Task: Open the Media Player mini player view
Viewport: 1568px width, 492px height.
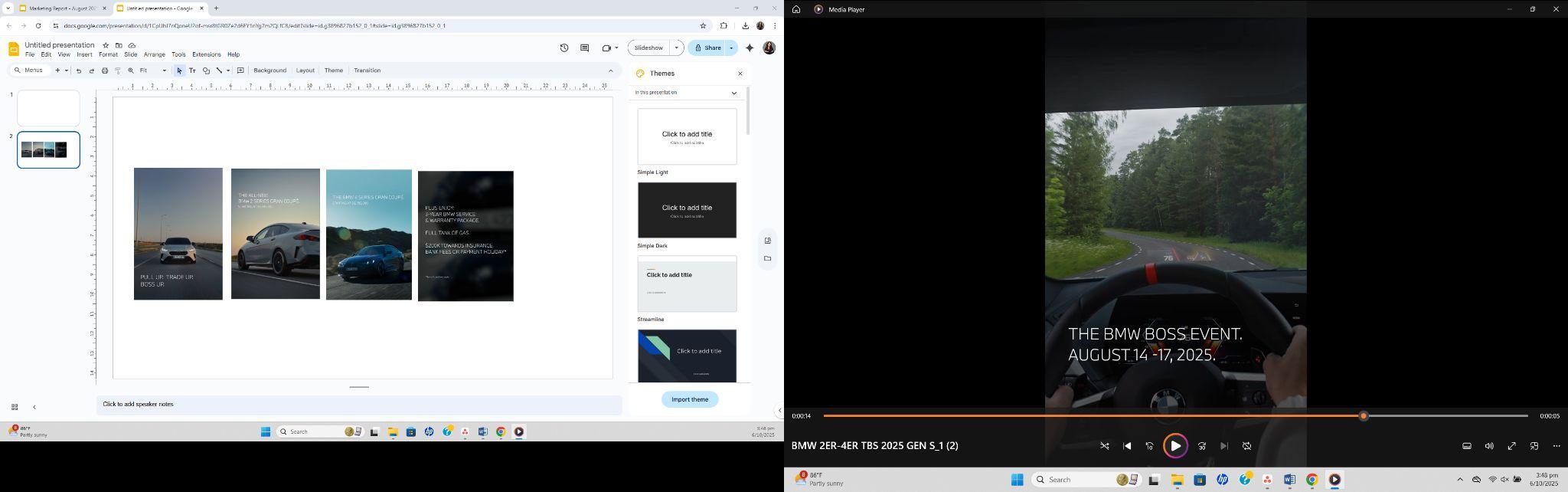Action: click(x=1534, y=446)
